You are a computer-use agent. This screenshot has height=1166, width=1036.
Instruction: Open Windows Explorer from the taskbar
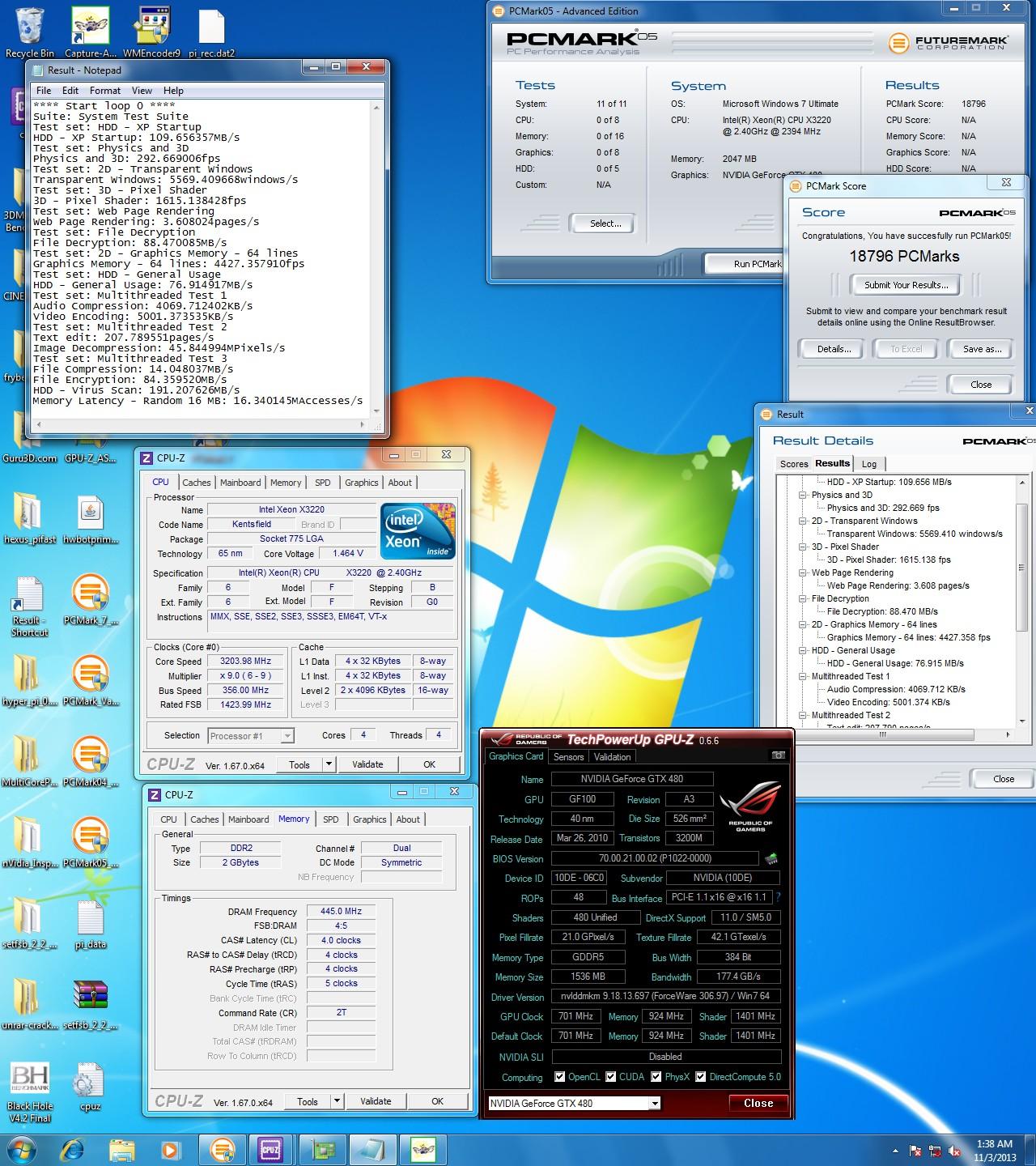coord(122,1150)
